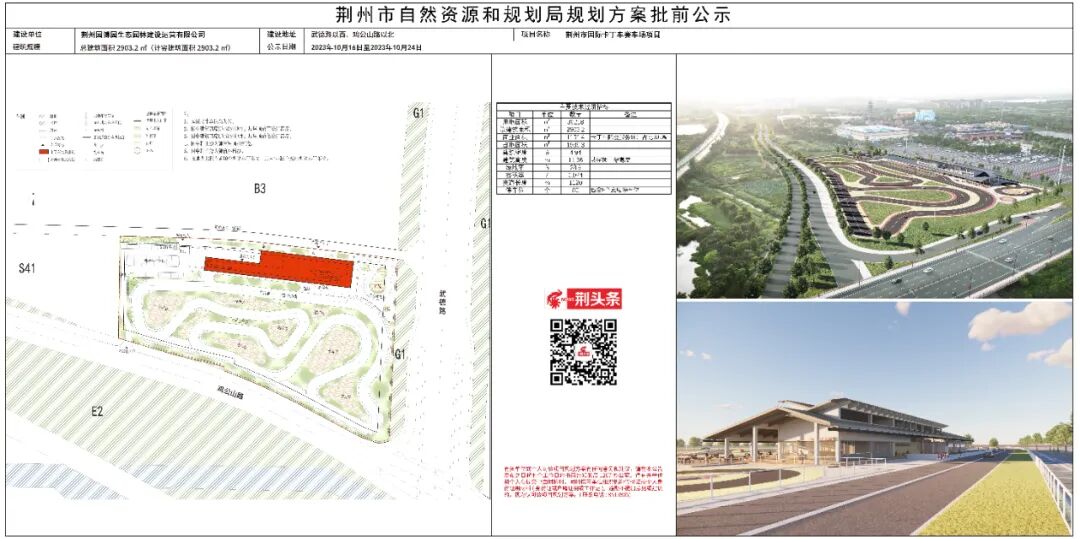Screen dimensions: 1080x539
Task: Open the aerial rendering of the kart track
Action: (875, 195)
